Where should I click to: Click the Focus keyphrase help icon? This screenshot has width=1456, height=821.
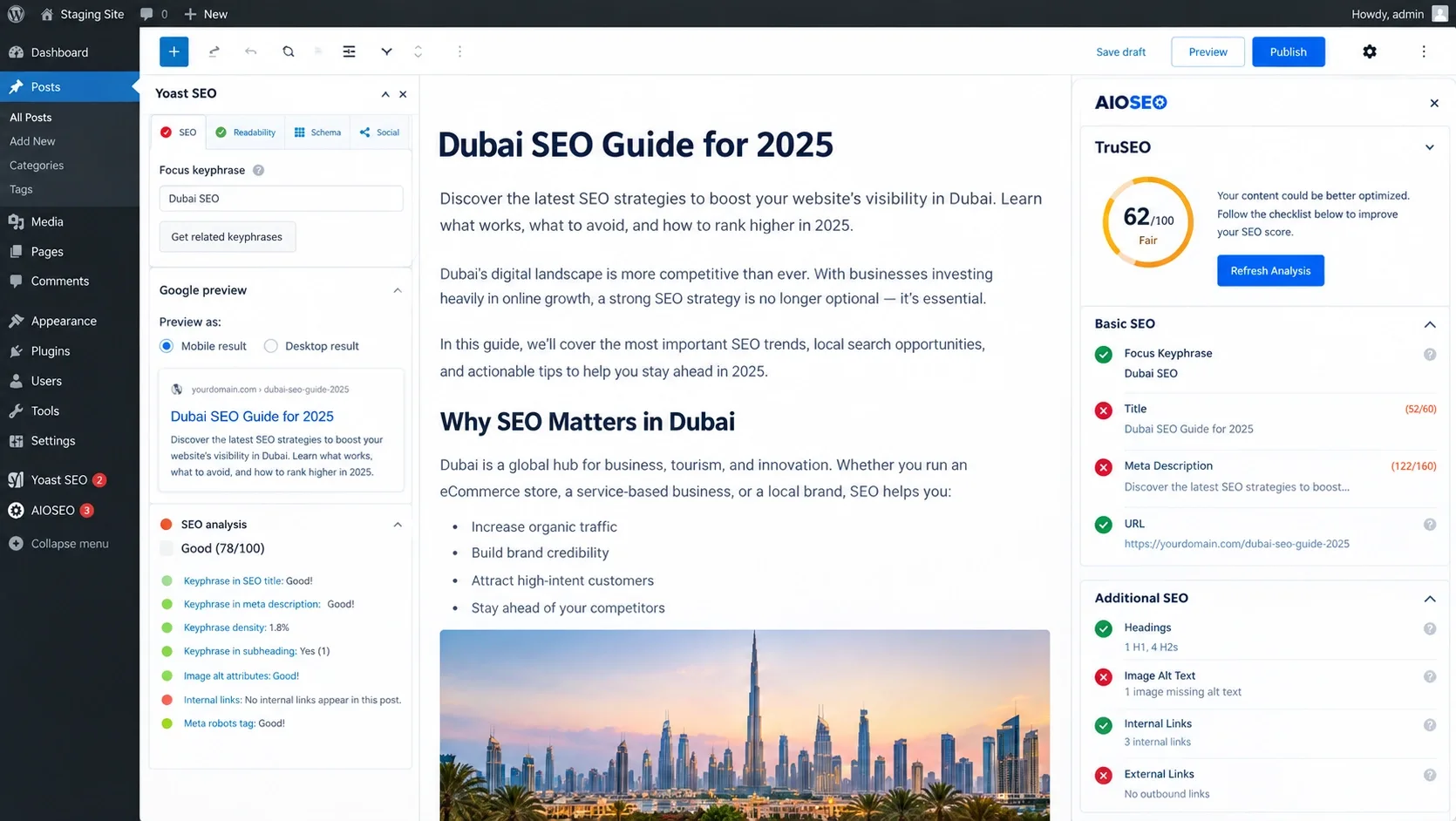258,170
